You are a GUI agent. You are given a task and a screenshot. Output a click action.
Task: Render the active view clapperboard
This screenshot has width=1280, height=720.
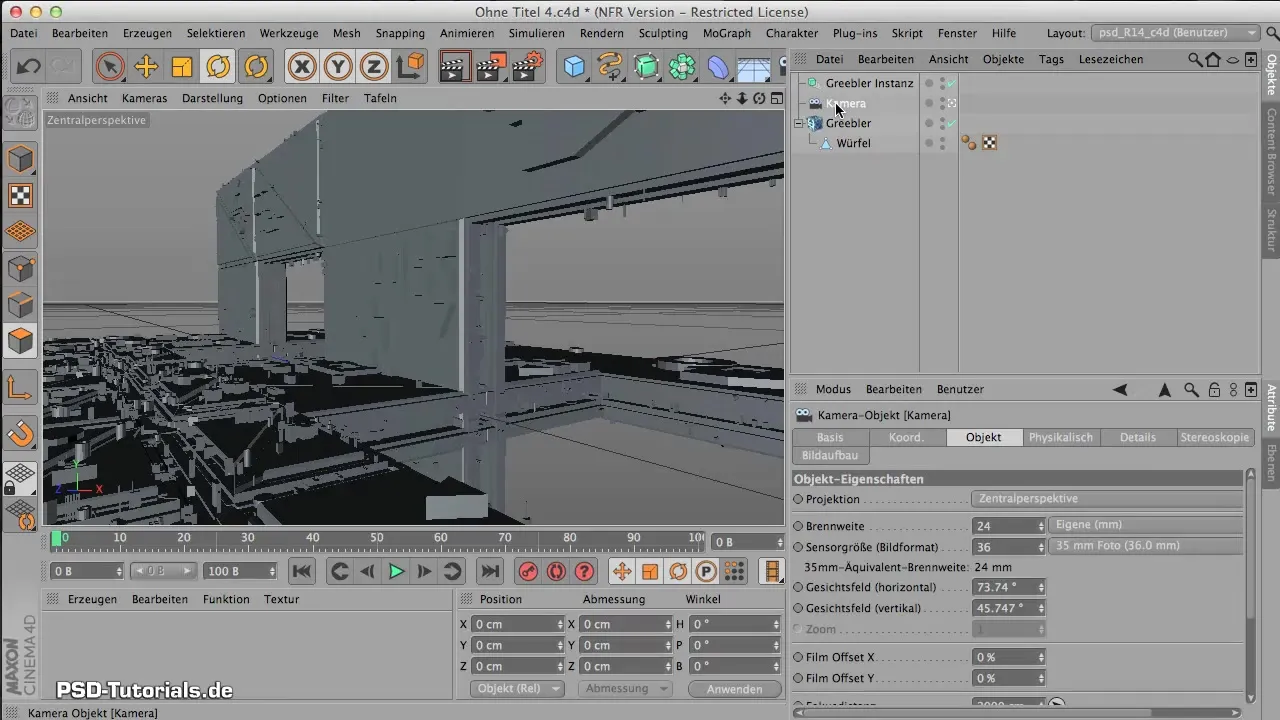(455, 67)
